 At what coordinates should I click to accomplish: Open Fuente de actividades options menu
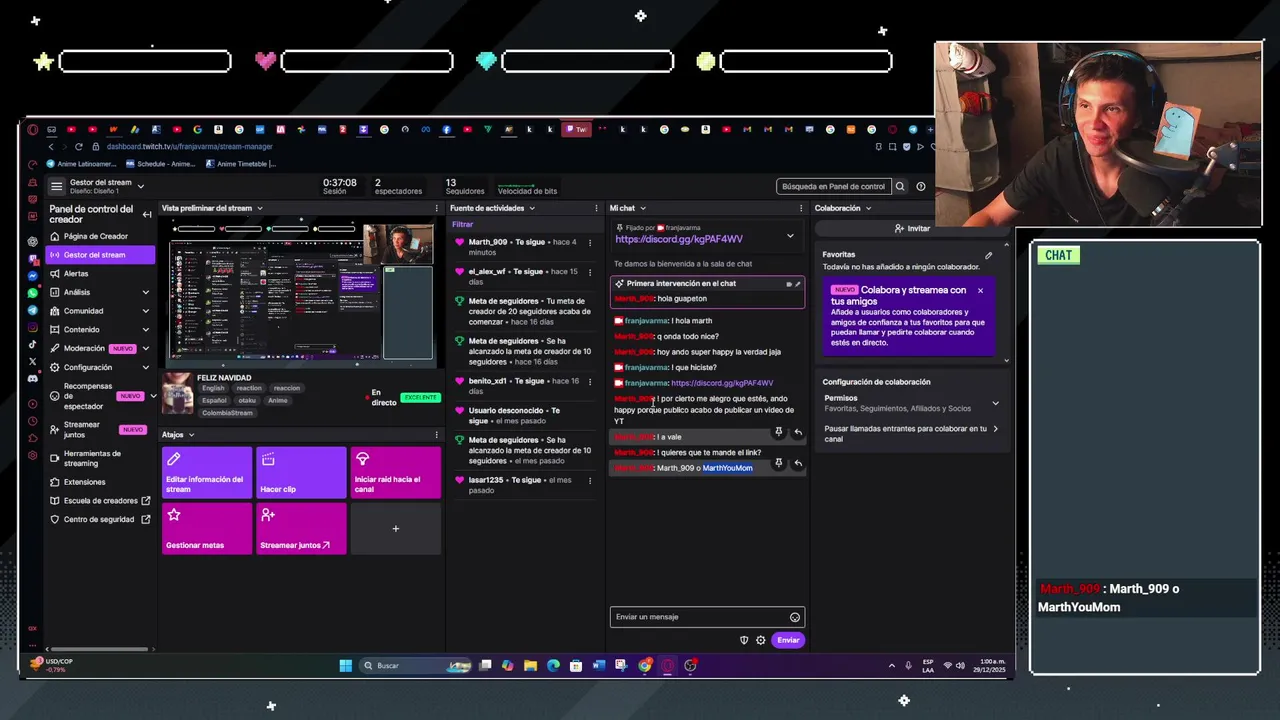(597, 208)
